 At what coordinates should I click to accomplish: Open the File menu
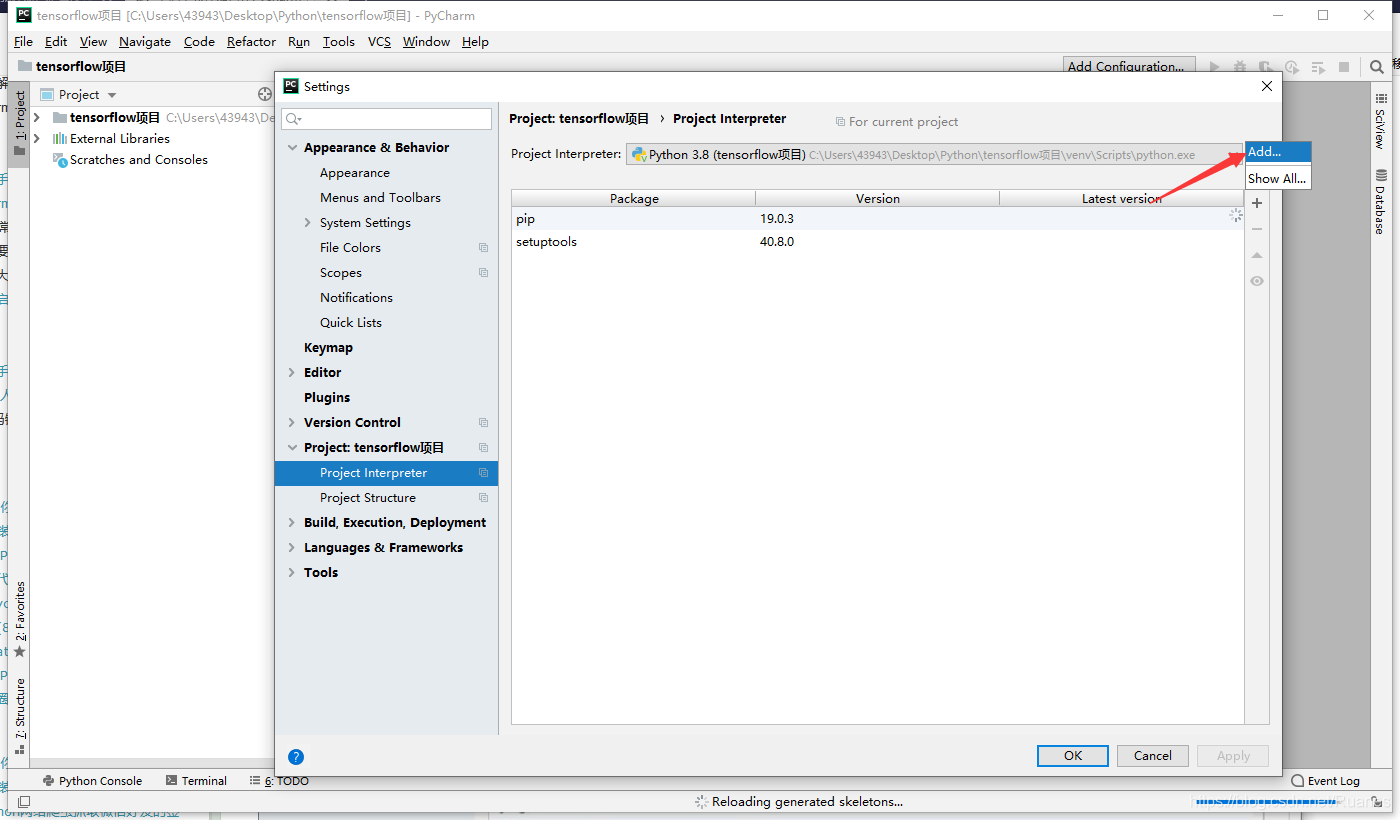(23, 42)
